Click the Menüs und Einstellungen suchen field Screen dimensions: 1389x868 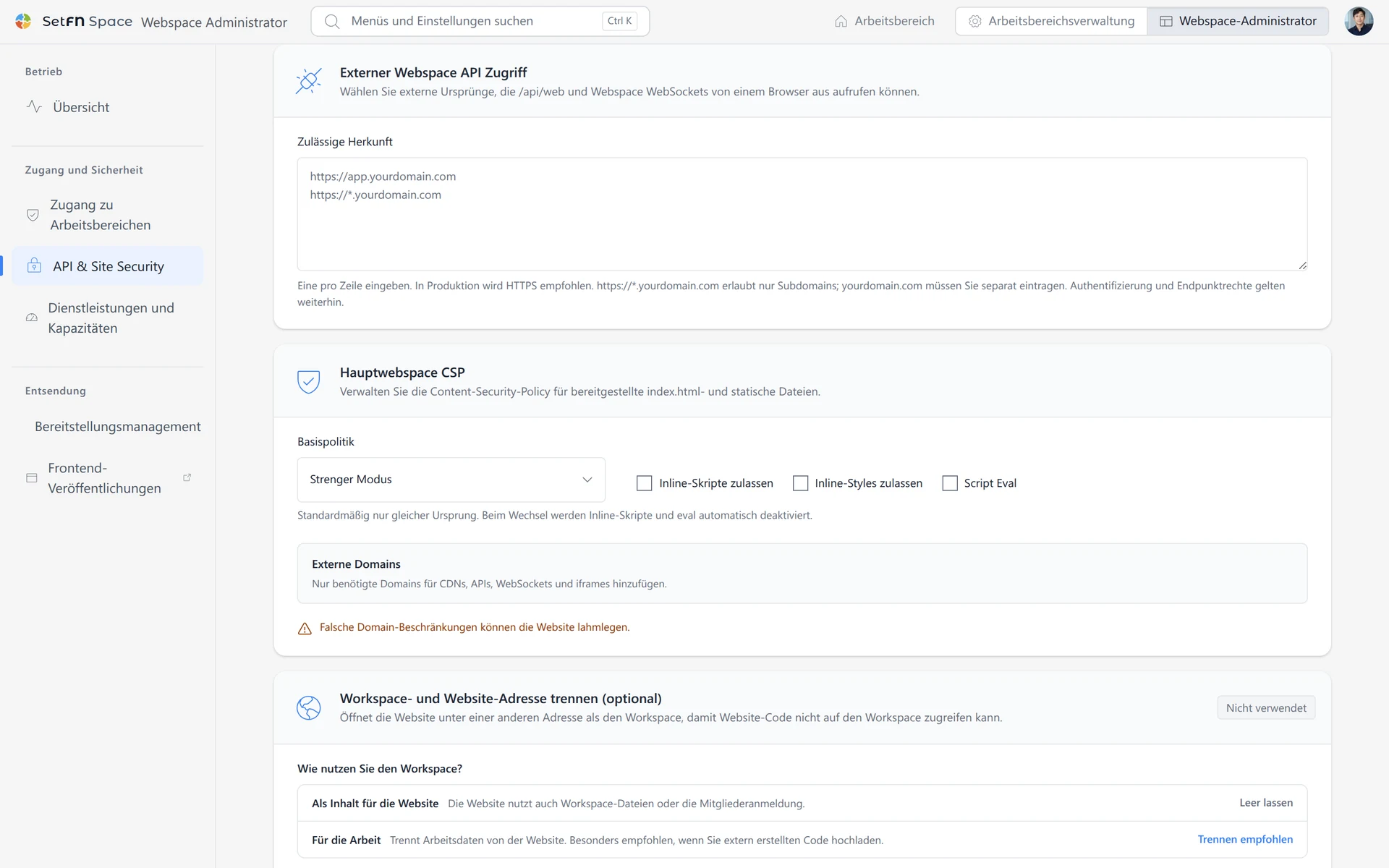(x=480, y=22)
